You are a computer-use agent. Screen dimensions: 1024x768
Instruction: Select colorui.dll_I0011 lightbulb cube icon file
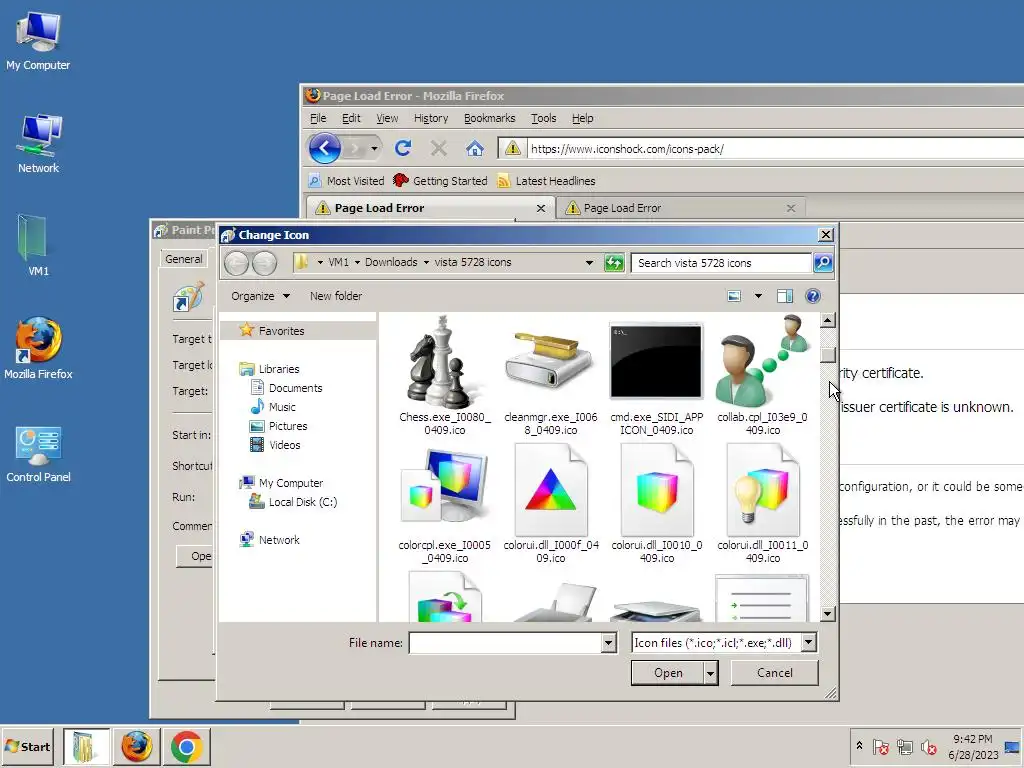pos(762,504)
